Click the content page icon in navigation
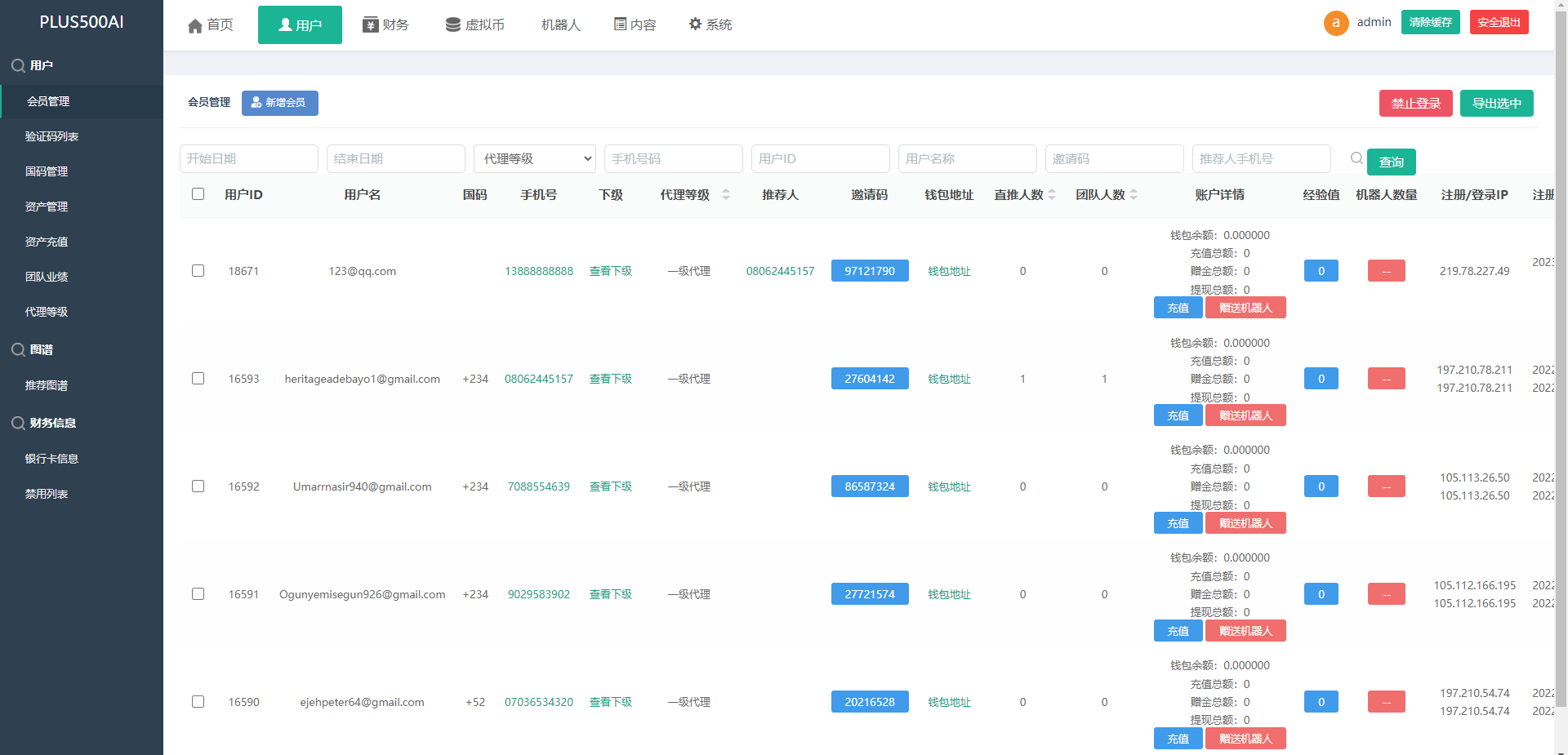The width and height of the screenshot is (1568, 755). point(621,25)
